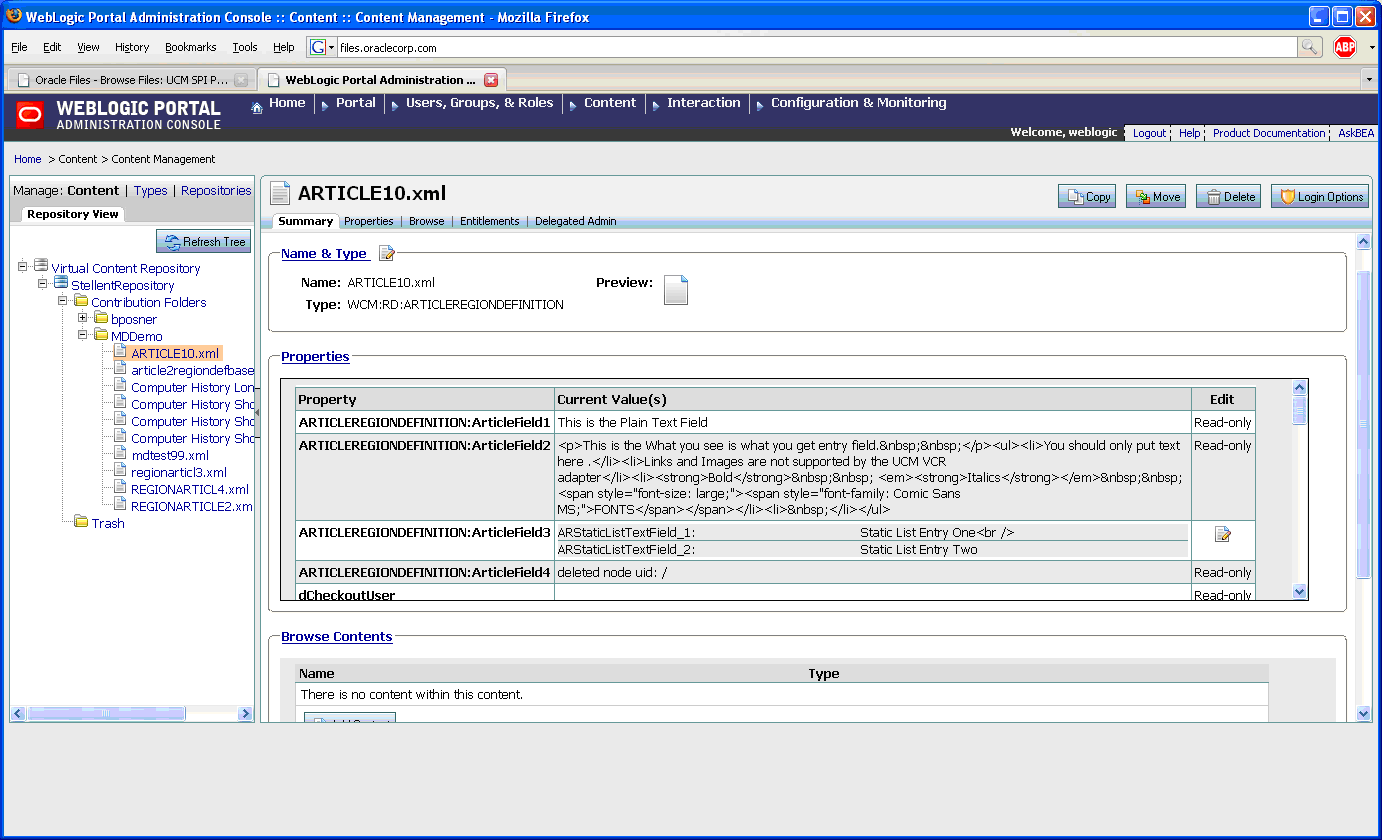
Task: Open the Bookmarks menu in Firefox
Action: [190, 46]
